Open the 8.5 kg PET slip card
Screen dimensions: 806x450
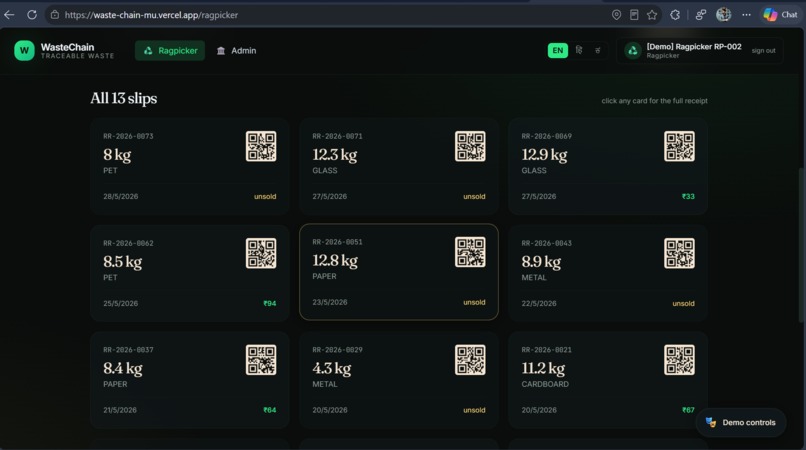click(190, 273)
